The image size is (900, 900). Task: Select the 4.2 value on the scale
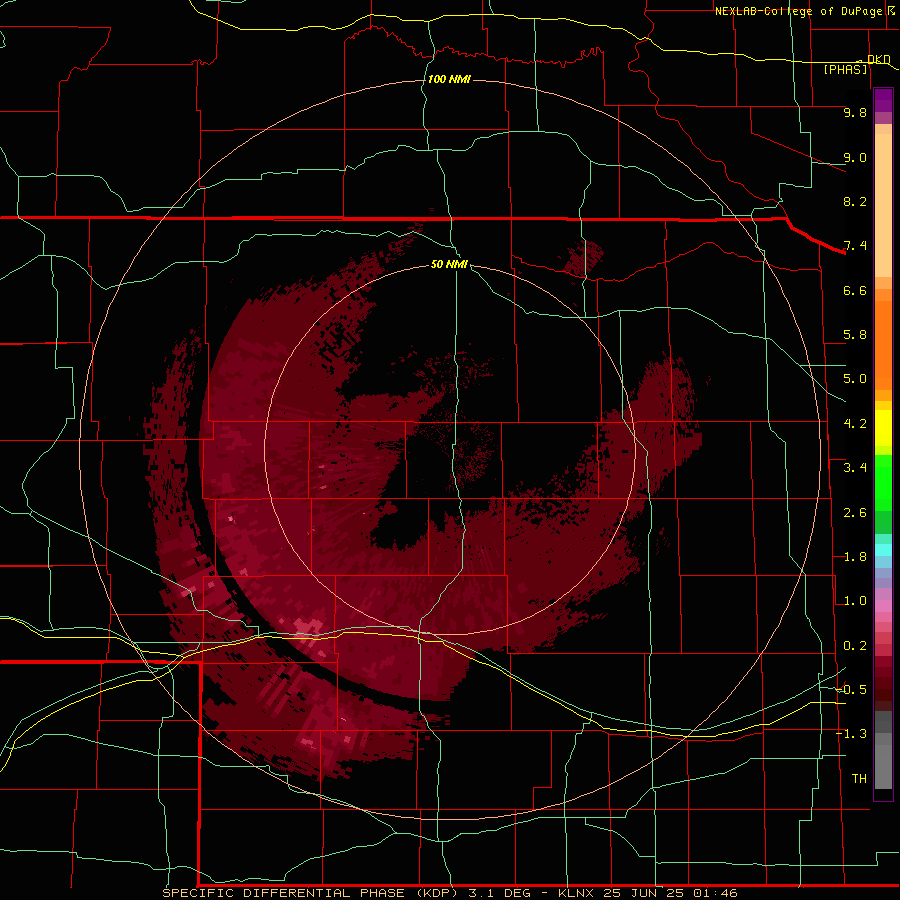(x=855, y=424)
